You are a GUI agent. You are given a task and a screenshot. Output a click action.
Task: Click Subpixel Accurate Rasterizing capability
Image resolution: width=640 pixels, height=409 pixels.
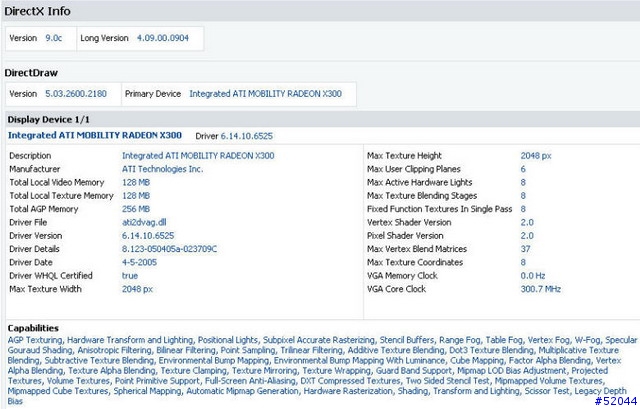tap(319, 340)
